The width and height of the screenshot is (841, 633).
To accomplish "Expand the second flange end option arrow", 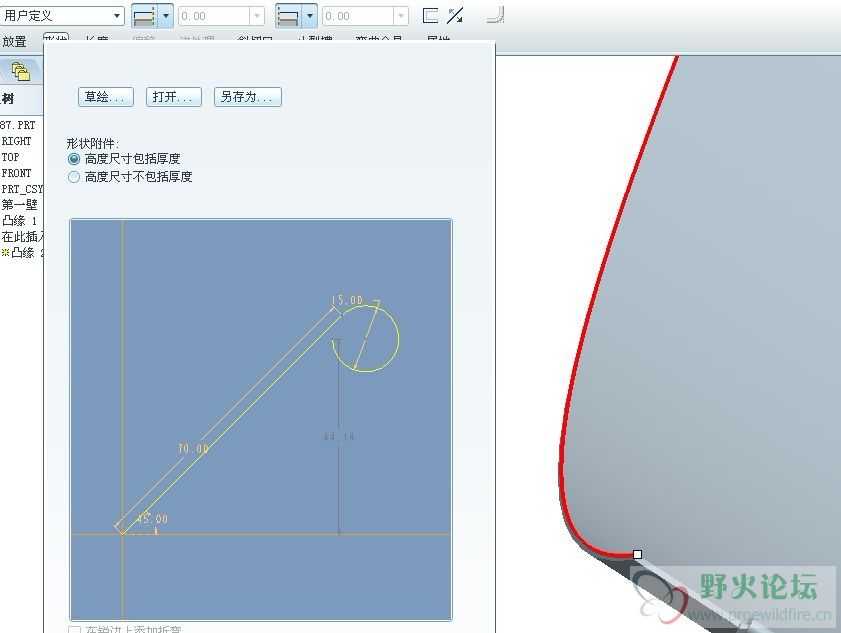I will [x=309, y=16].
